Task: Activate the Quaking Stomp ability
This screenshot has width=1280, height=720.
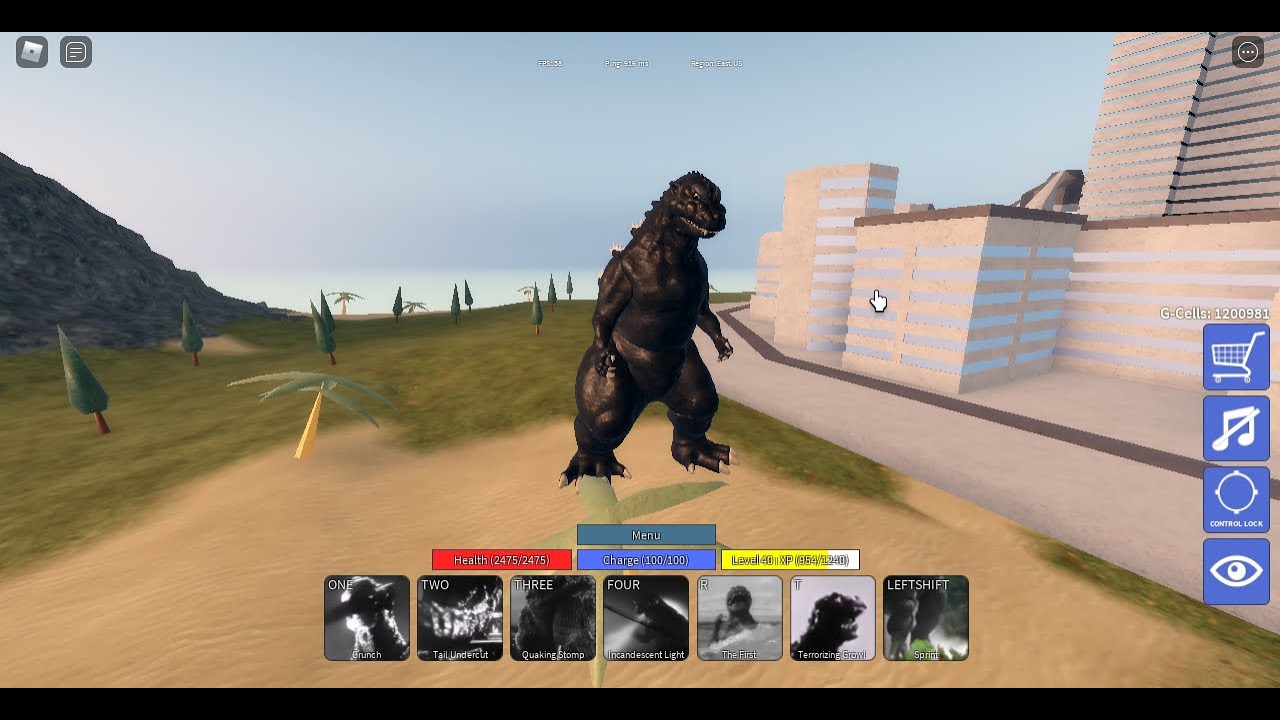Action: 553,618
